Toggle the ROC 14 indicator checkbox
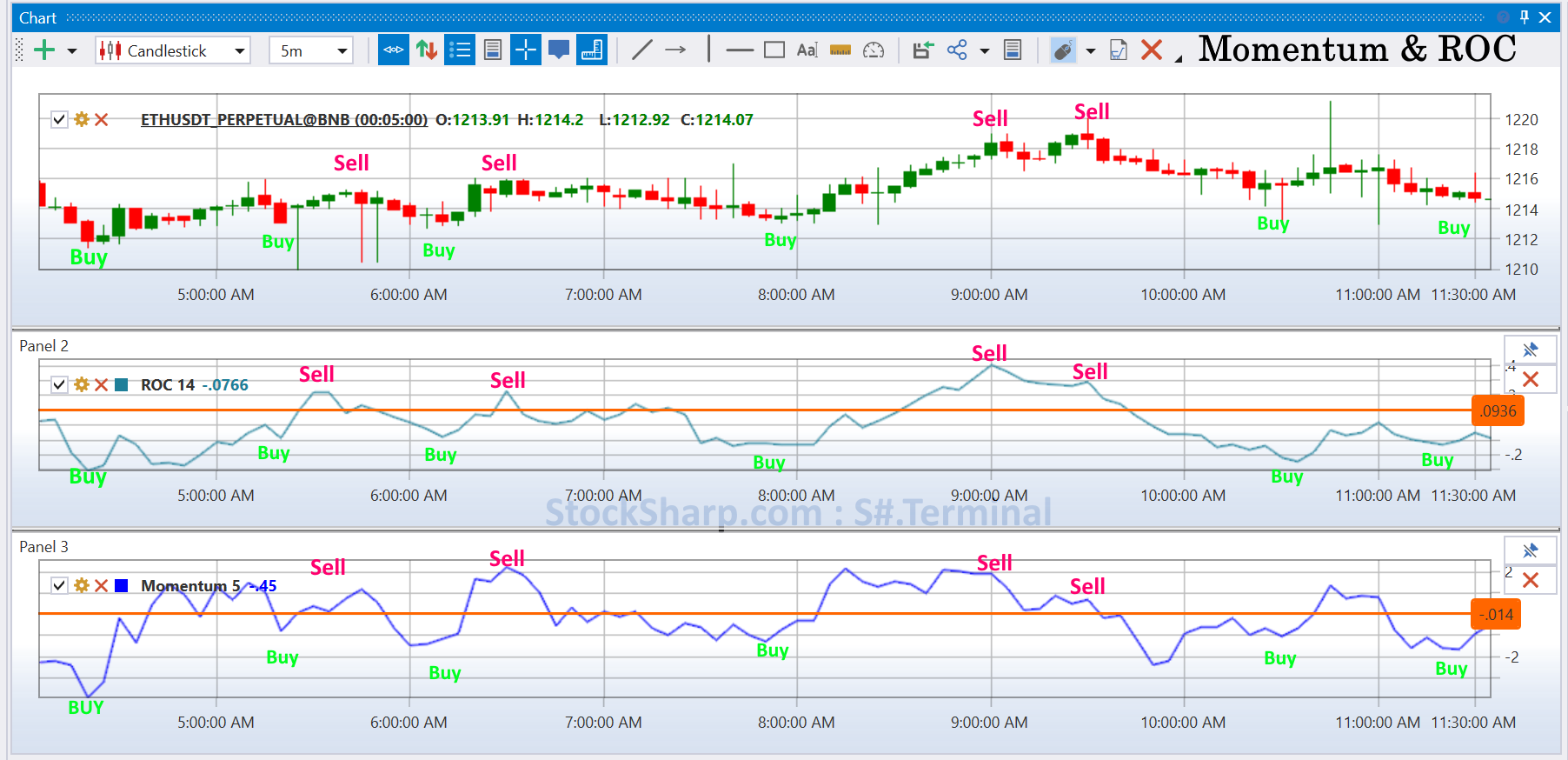This screenshot has height=760, width=1568. click(59, 384)
